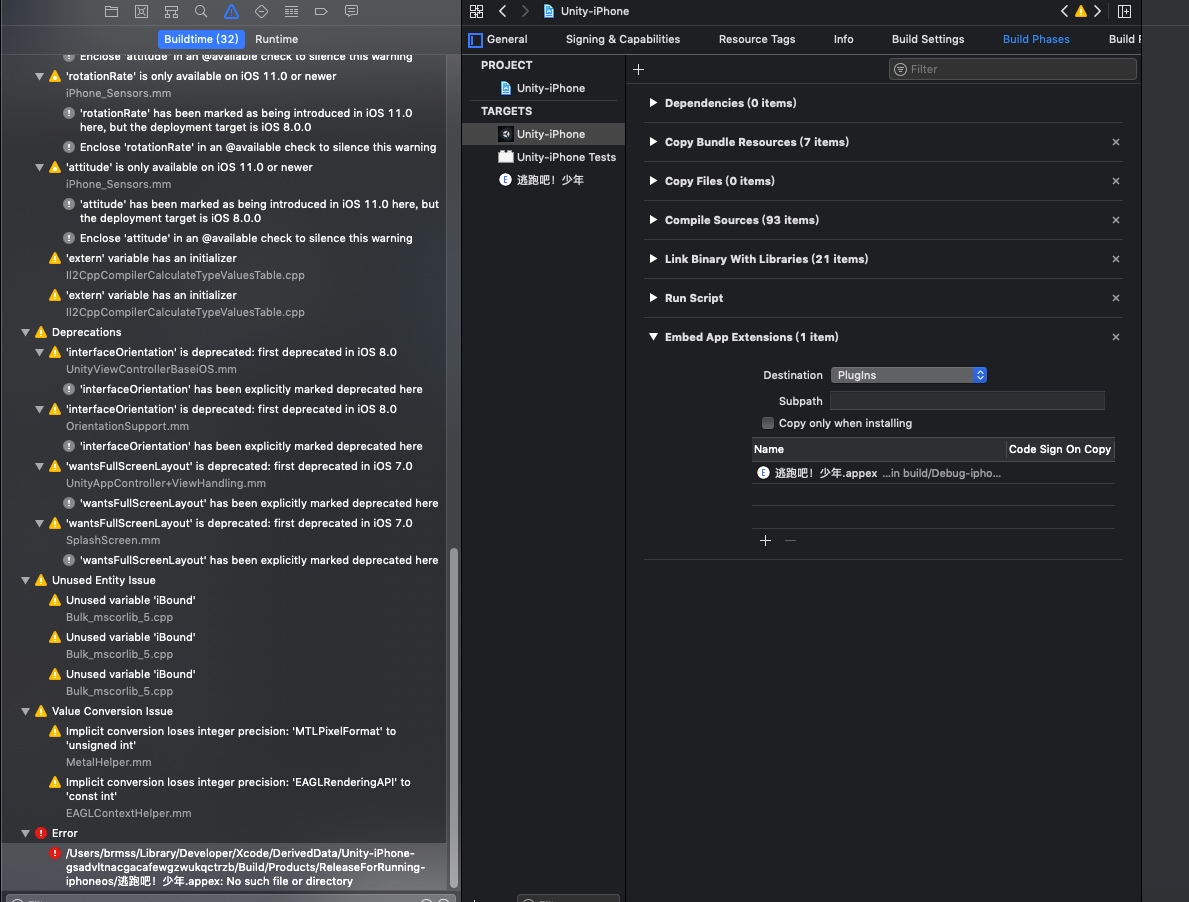Image resolution: width=1189 pixels, height=902 pixels.
Task: Collapse Embed App Extensions phase
Action: click(x=653, y=337)
